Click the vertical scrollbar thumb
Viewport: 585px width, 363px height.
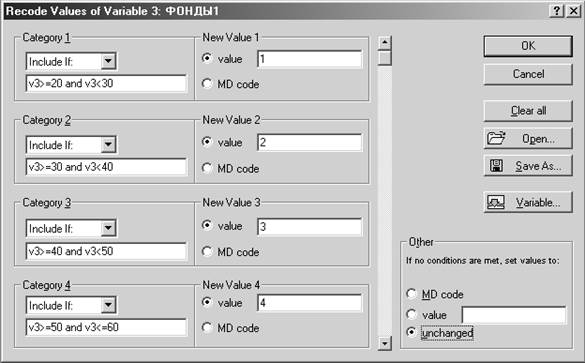(384, 58)
